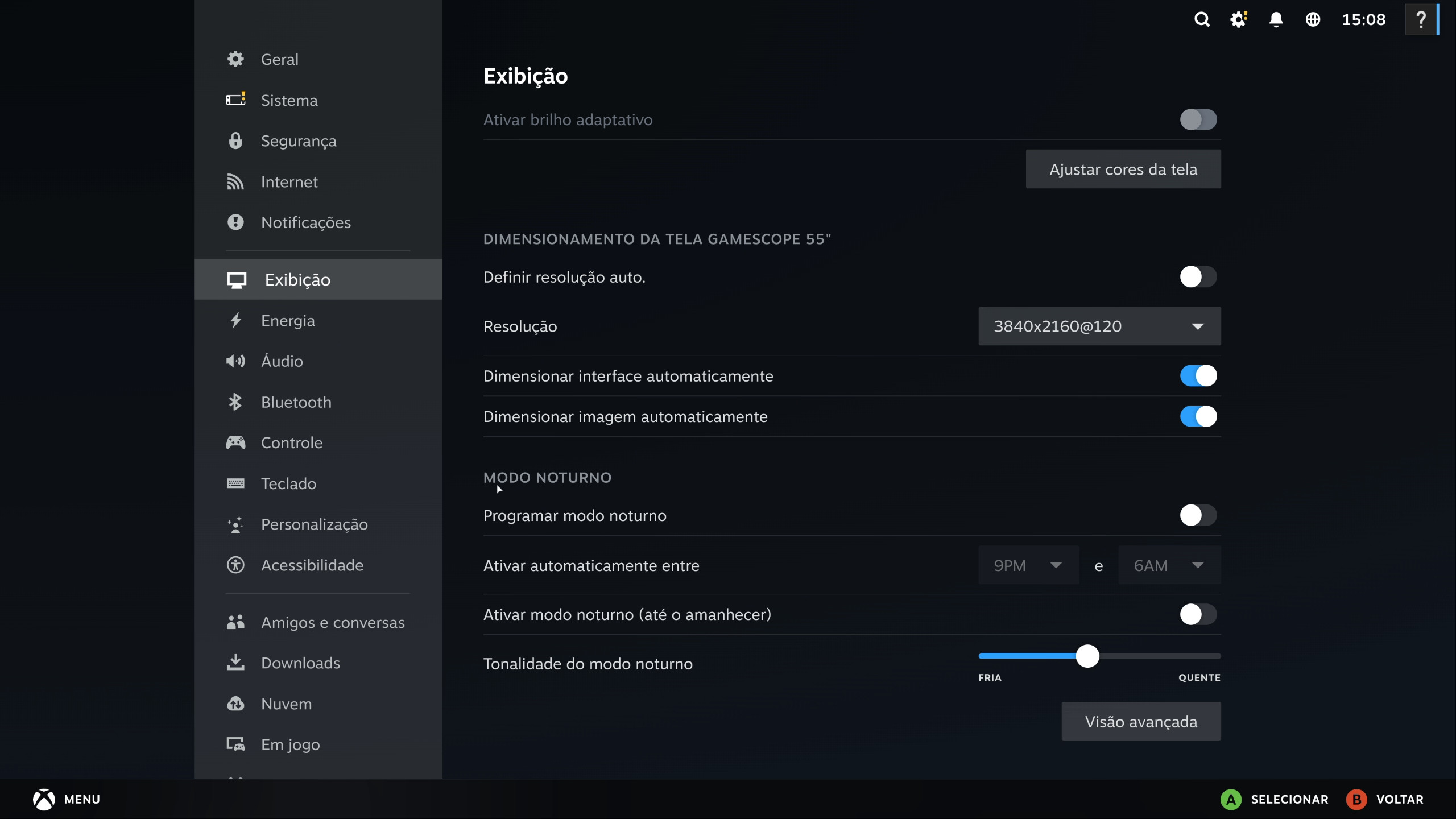Open the Nuvem cloud icon
Viewport: 1456px width, 819px height.
point(236,704)
